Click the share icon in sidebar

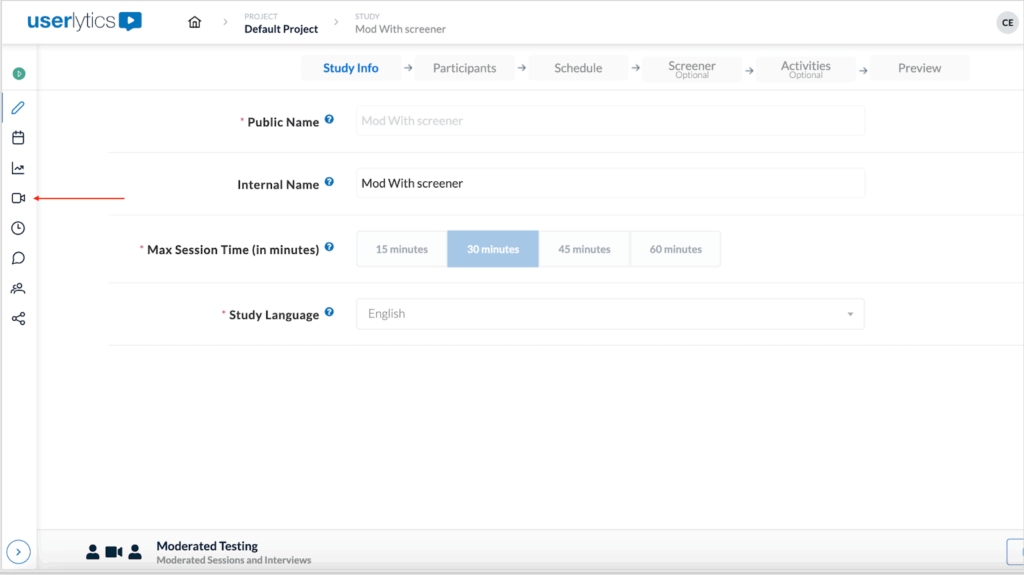pyautogui.click(x=18, y=319)
